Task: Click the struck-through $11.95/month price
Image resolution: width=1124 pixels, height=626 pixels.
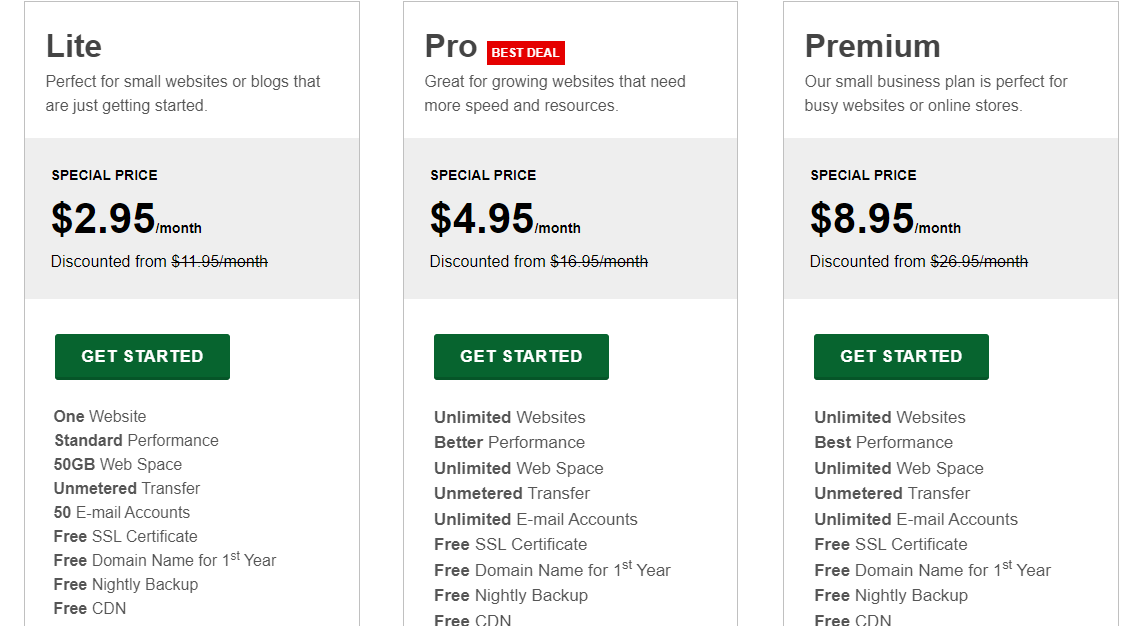Action: (219, 262)
